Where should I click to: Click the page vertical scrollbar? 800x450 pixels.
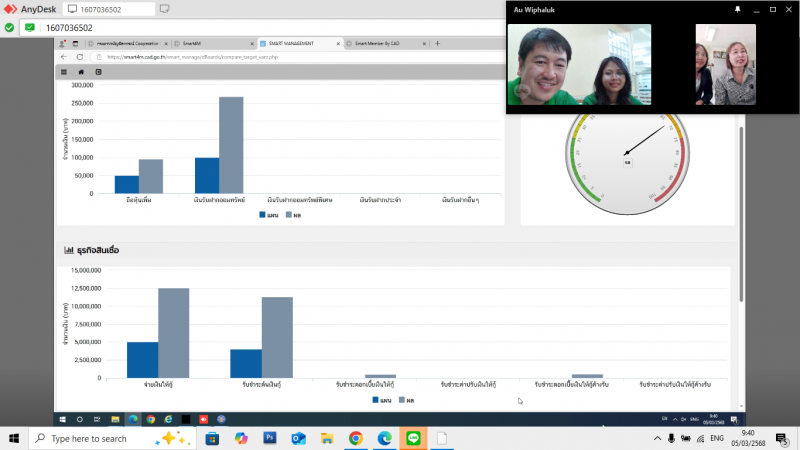coord(741,214)
